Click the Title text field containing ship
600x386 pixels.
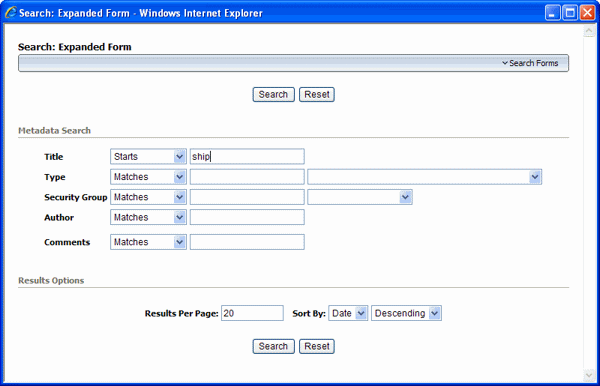[247, 156]
